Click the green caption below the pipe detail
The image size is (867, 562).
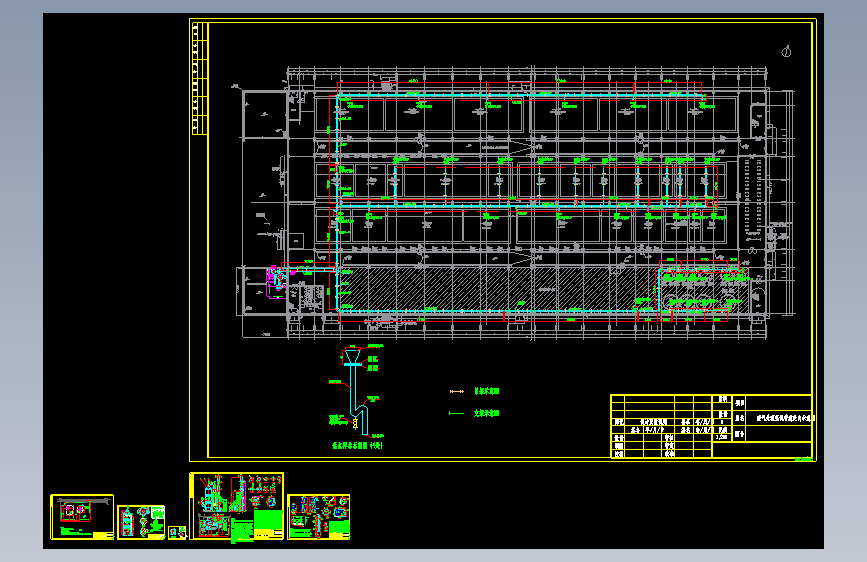click(357, 445)
